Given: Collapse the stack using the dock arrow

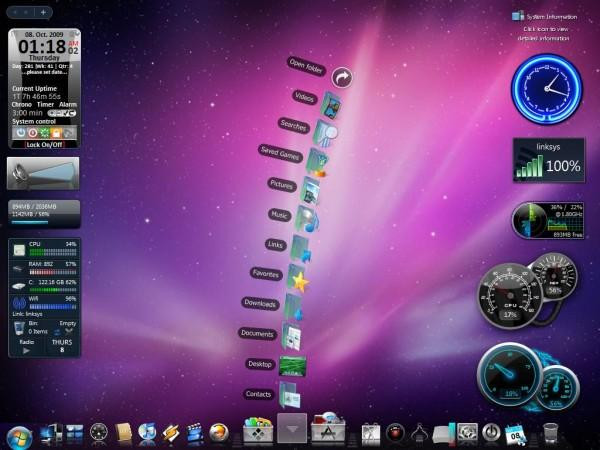Looking at the screenshot, I should pyautogui.click(x=292, y=429).
